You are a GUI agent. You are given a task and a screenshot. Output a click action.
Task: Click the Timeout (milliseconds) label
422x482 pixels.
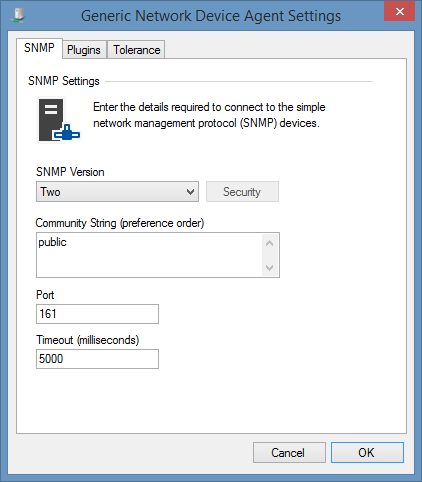(x=88, y=340)
